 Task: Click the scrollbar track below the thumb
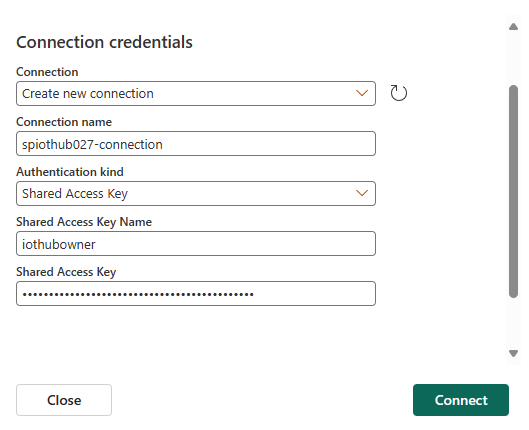(513, 323)
